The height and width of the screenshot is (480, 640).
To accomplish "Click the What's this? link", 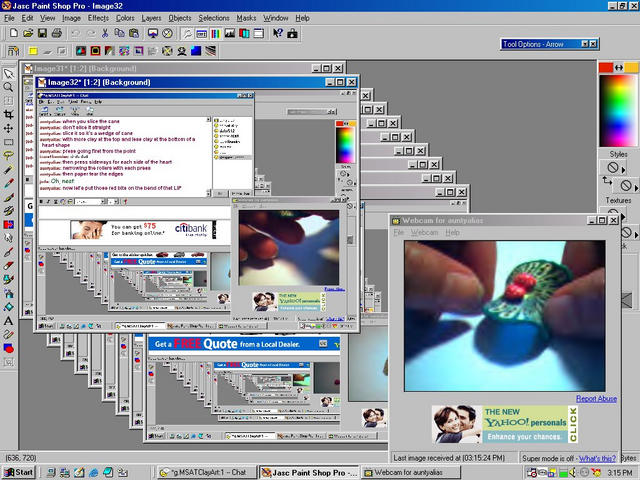I will click(597, 458).
